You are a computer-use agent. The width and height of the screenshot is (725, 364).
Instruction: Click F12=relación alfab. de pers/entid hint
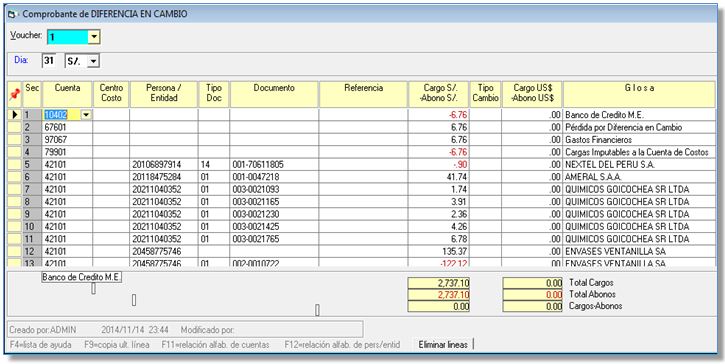point(343,345)
